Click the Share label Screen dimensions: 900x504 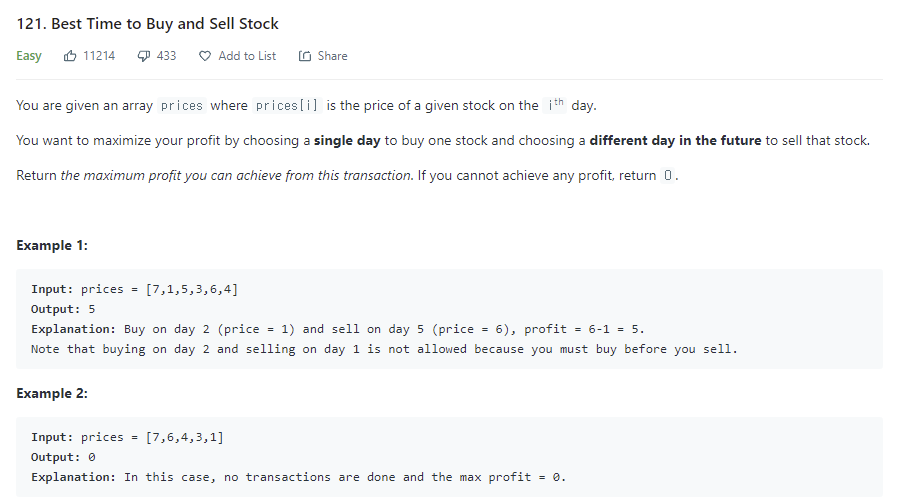click(332, 56)
